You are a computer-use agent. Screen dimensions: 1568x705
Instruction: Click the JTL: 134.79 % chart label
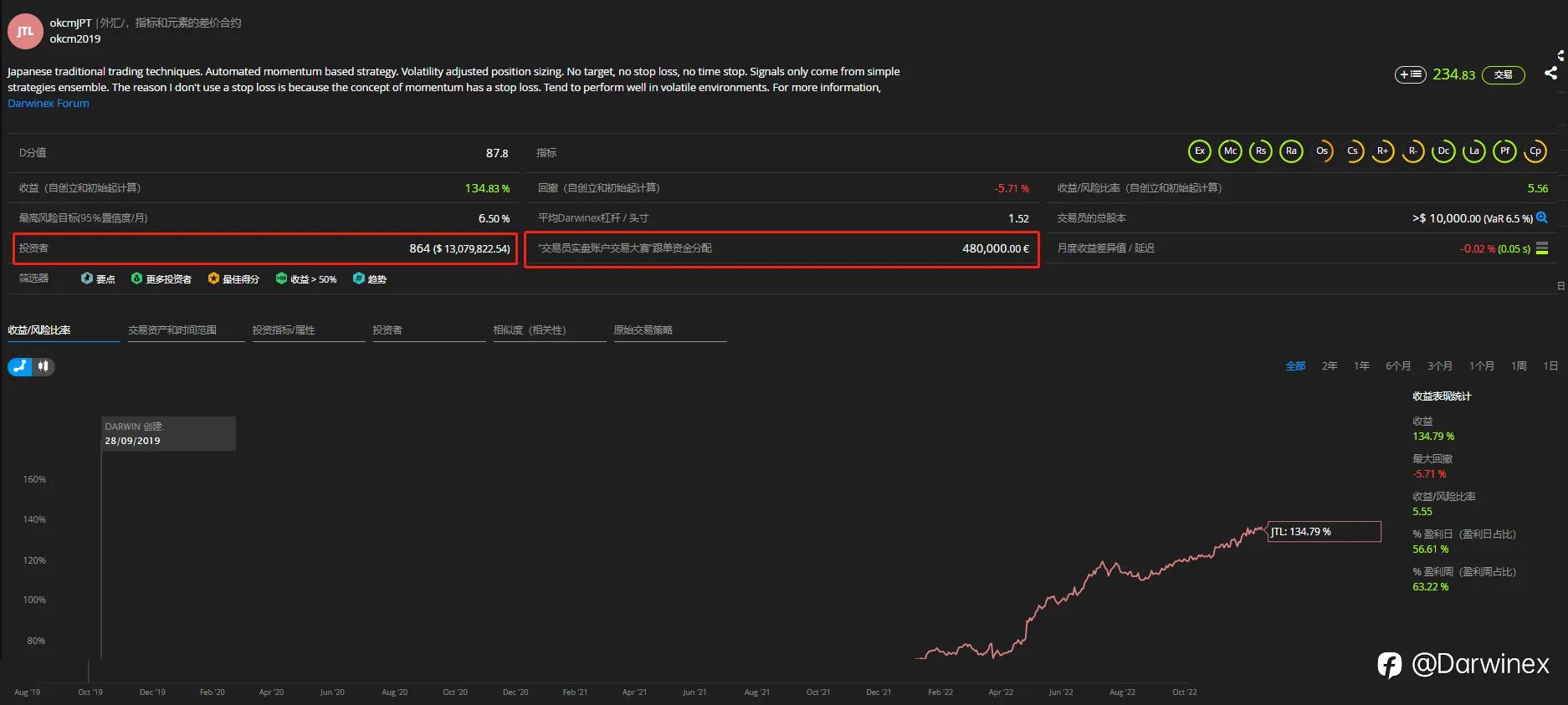coord(1325,532)
